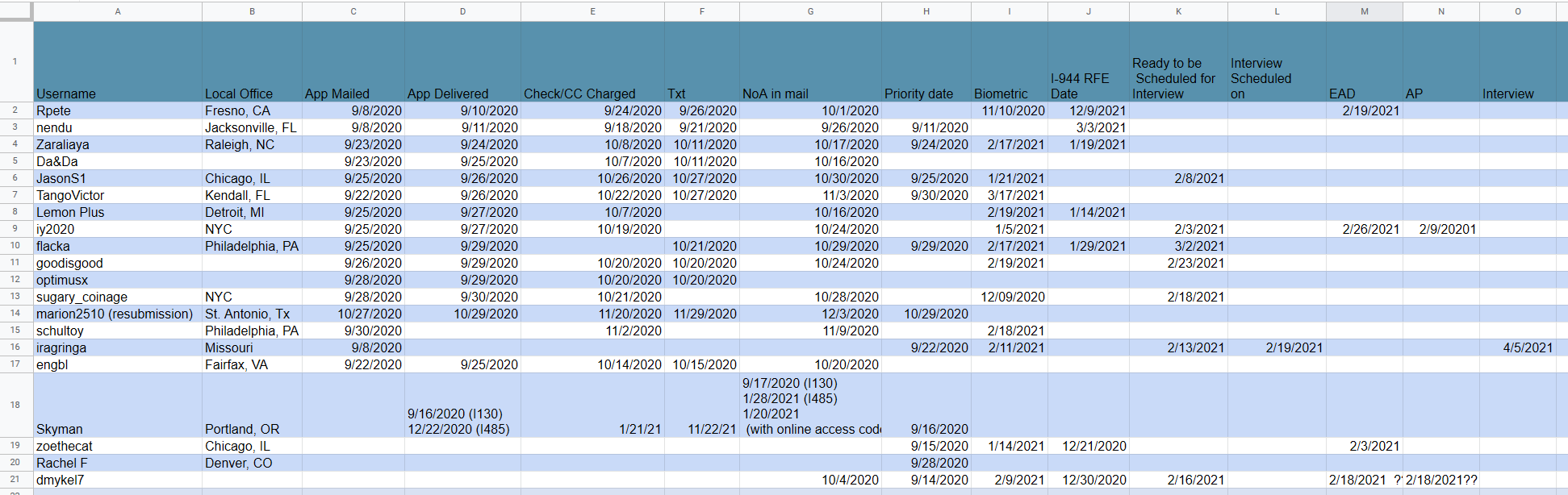Select the username cell schultoy
The height and width of the screenshot is (495, 1568).
pos(118,331)
